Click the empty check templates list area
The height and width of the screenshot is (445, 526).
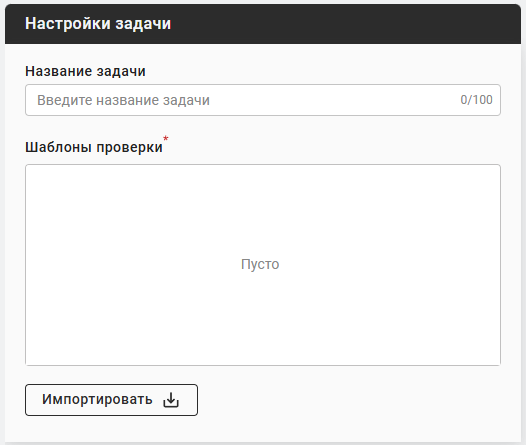pyautogui.click(x=263, y=265)
